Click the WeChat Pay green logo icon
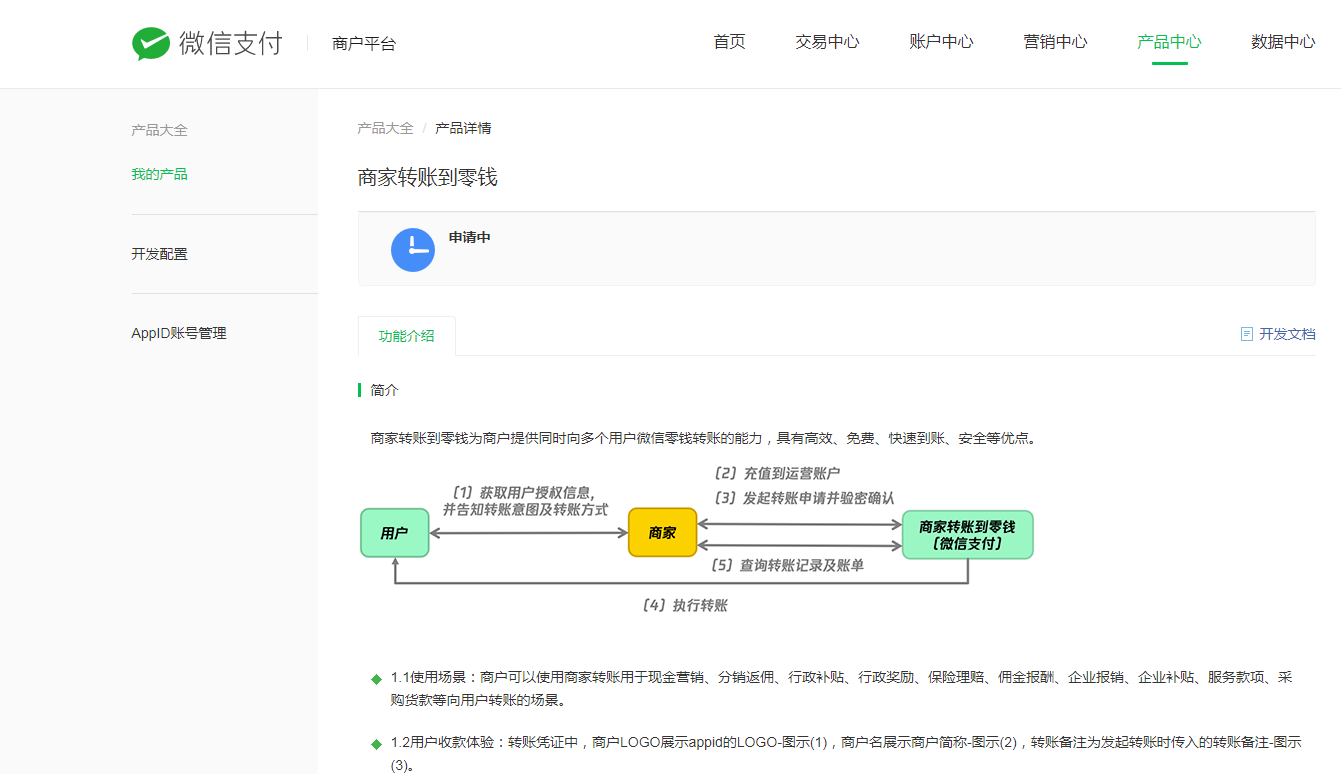Screen dimensions: 1341x774 point(151,44)
